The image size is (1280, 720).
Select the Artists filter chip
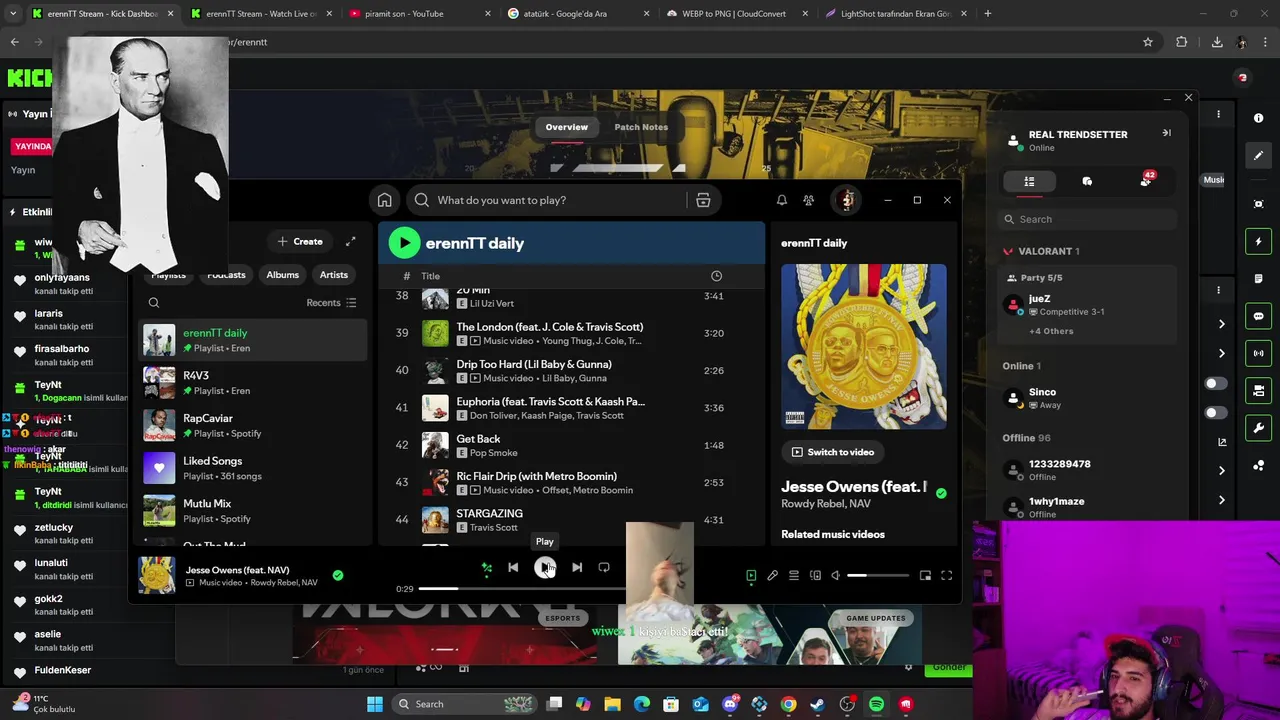334,275
